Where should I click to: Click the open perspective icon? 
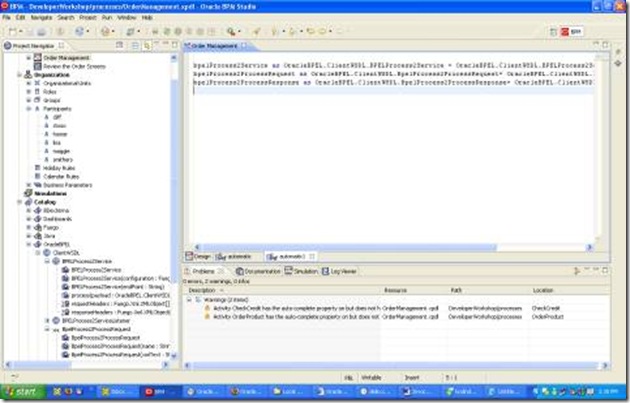[553, 31]
